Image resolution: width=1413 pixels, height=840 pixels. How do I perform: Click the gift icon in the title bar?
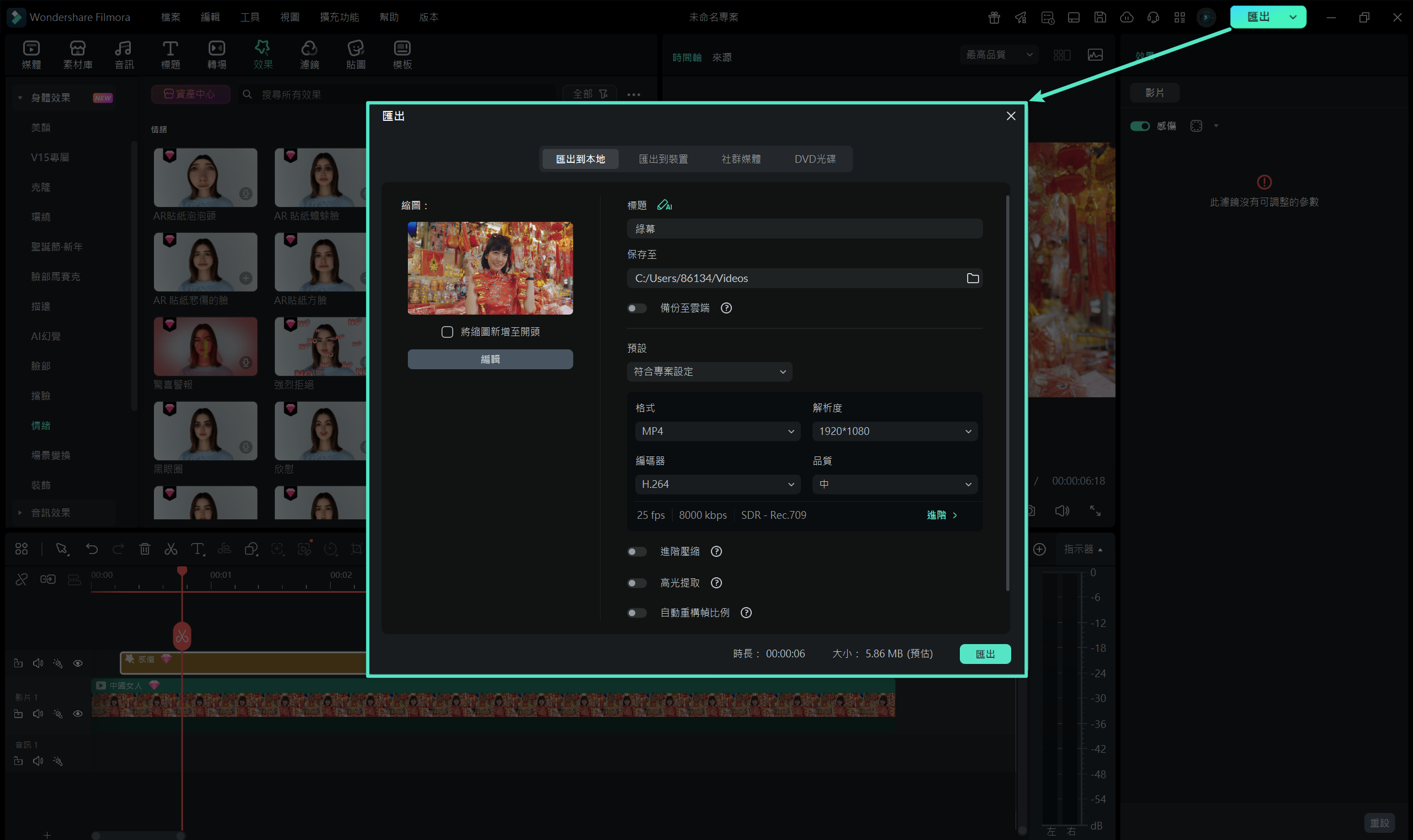tap(994, 17)
